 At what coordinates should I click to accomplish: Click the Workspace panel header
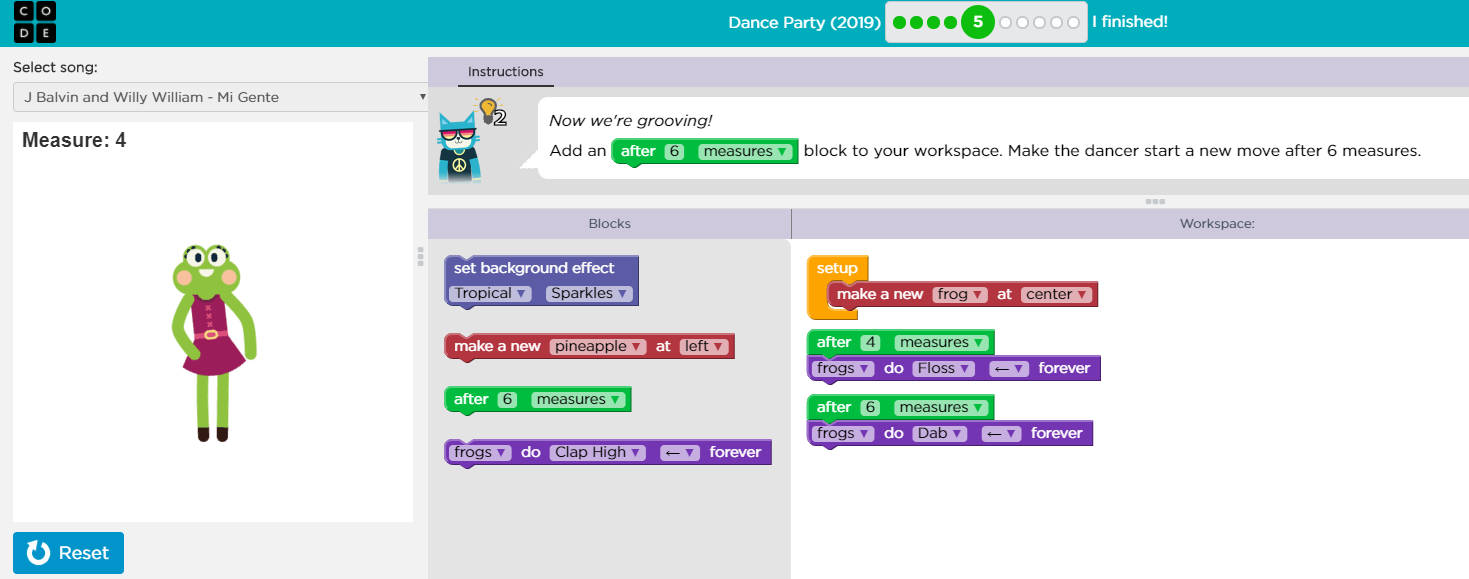pos(1217,224)
